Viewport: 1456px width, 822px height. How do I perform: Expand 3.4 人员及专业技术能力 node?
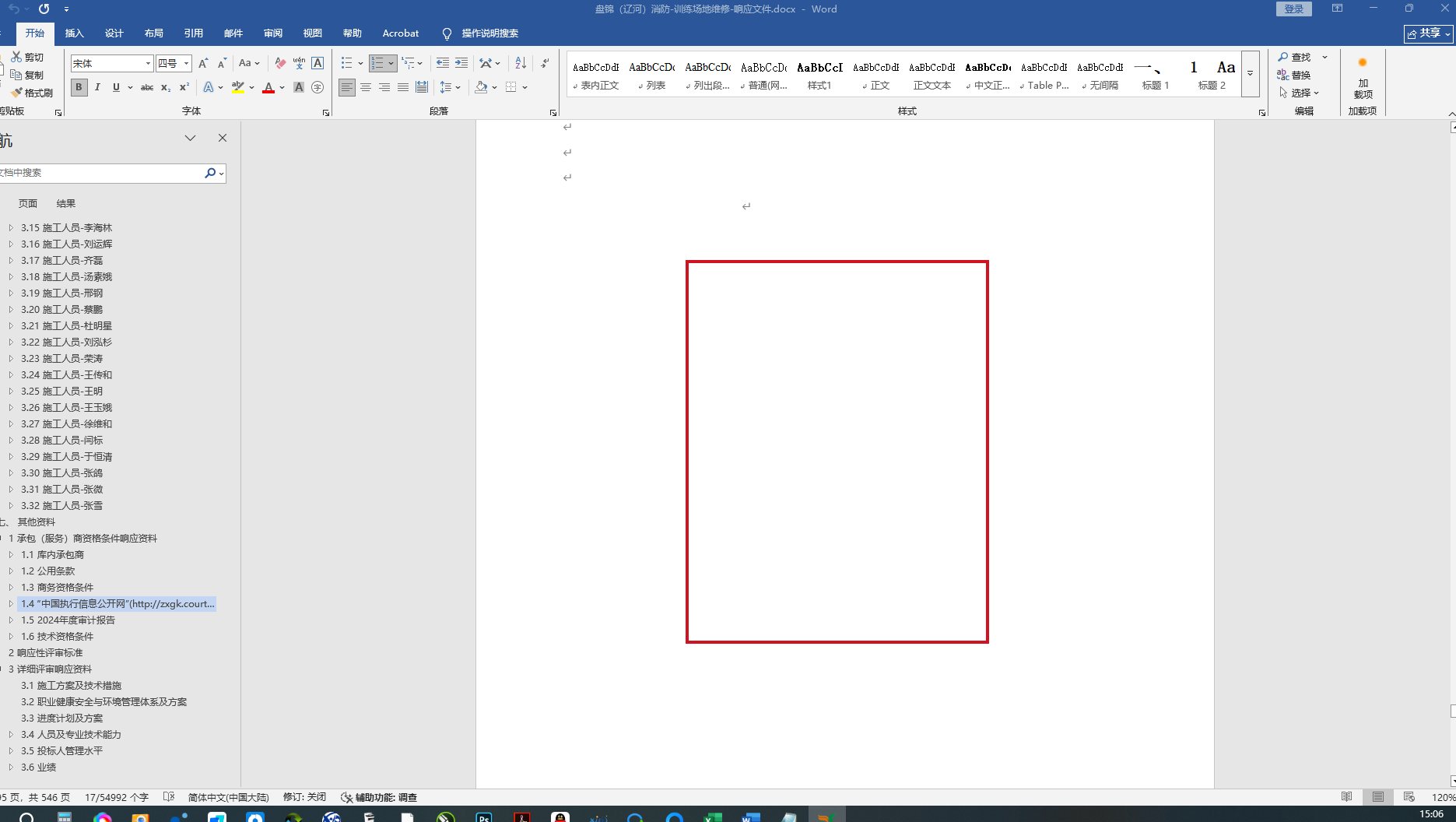click(11, 735)
